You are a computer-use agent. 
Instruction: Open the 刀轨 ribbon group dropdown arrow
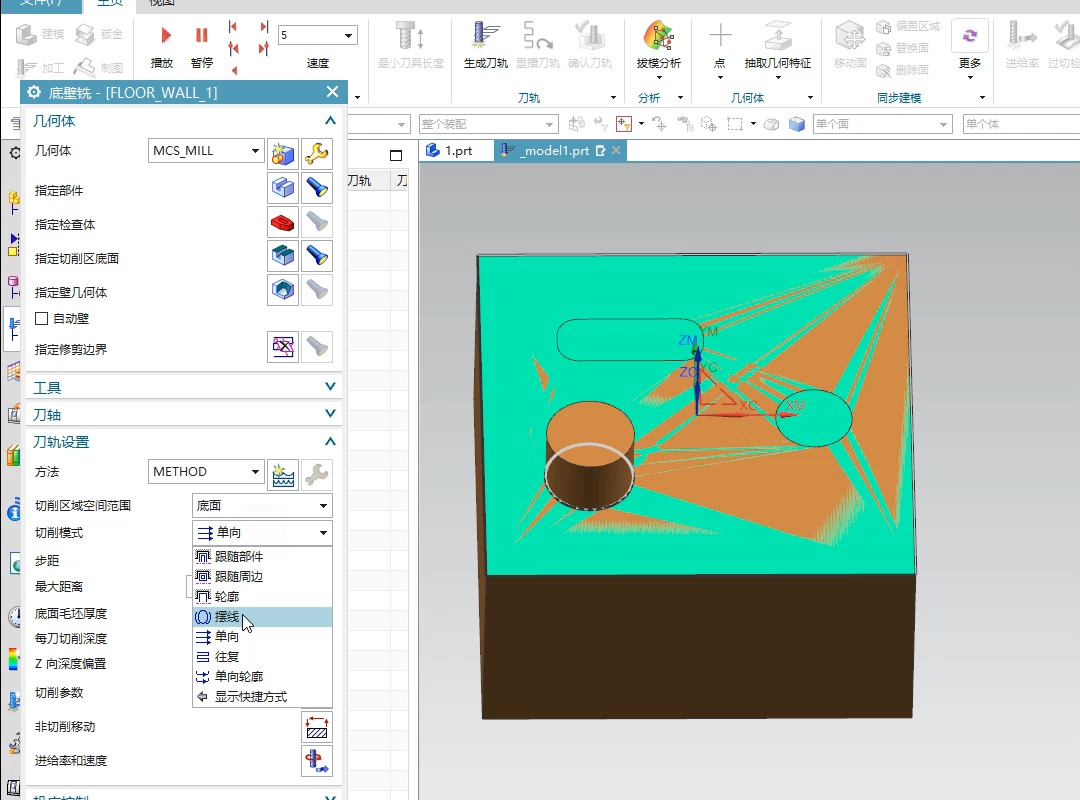point(613,98)
